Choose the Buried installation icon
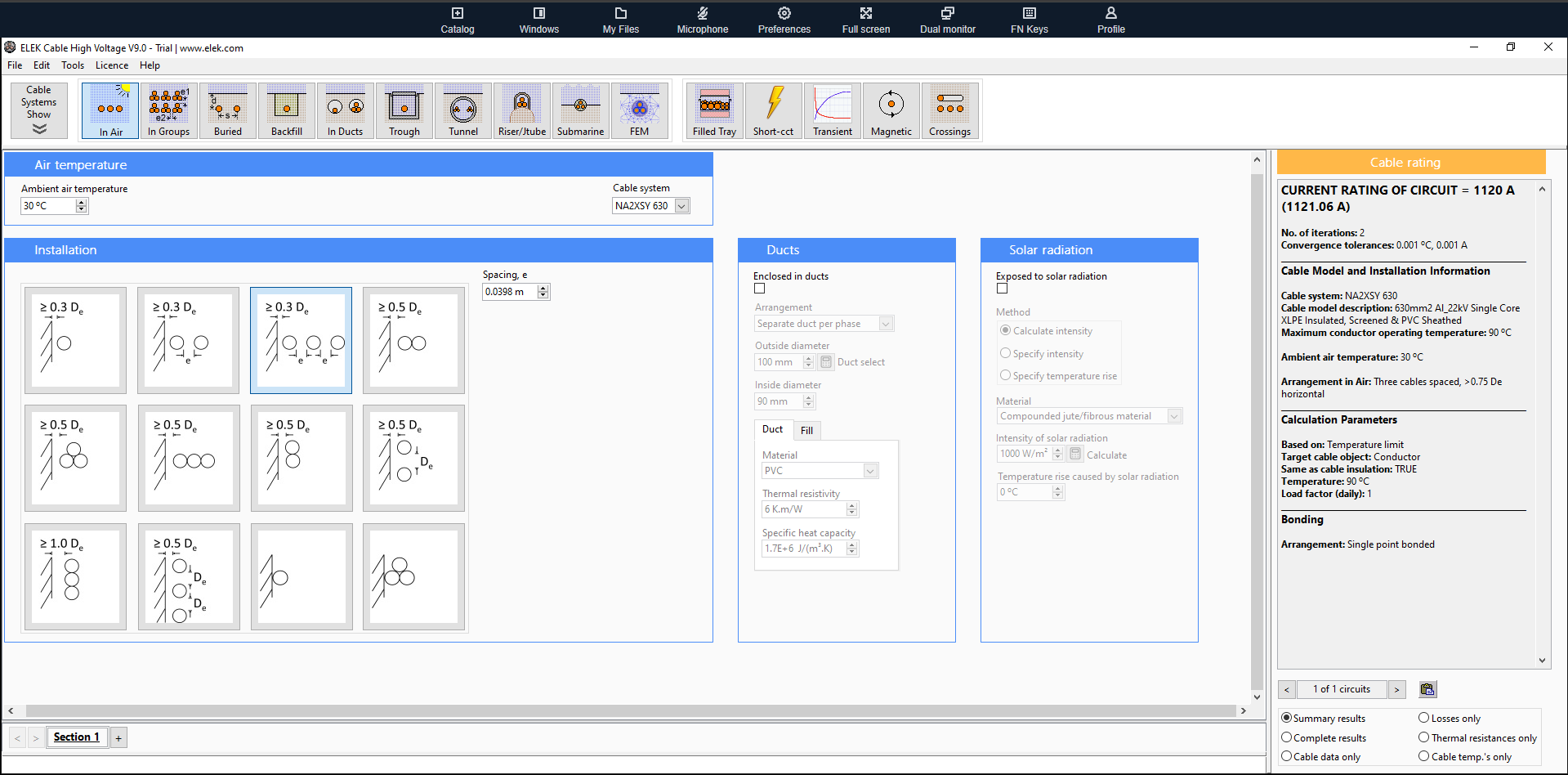 pyautogui.click(x=228, y=110)
